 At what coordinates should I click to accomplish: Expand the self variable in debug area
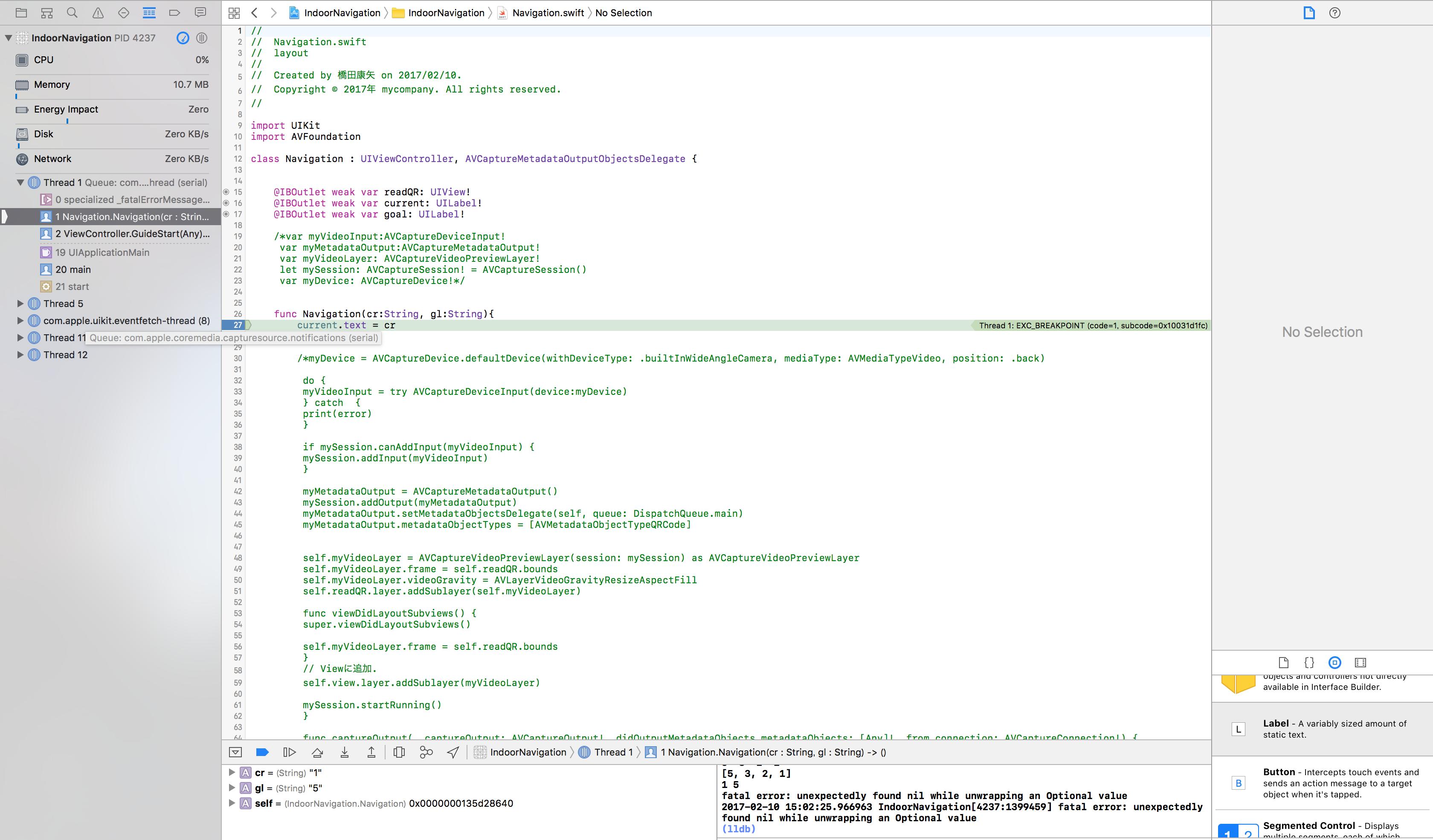pyautogui.click(x=232, y=803)
